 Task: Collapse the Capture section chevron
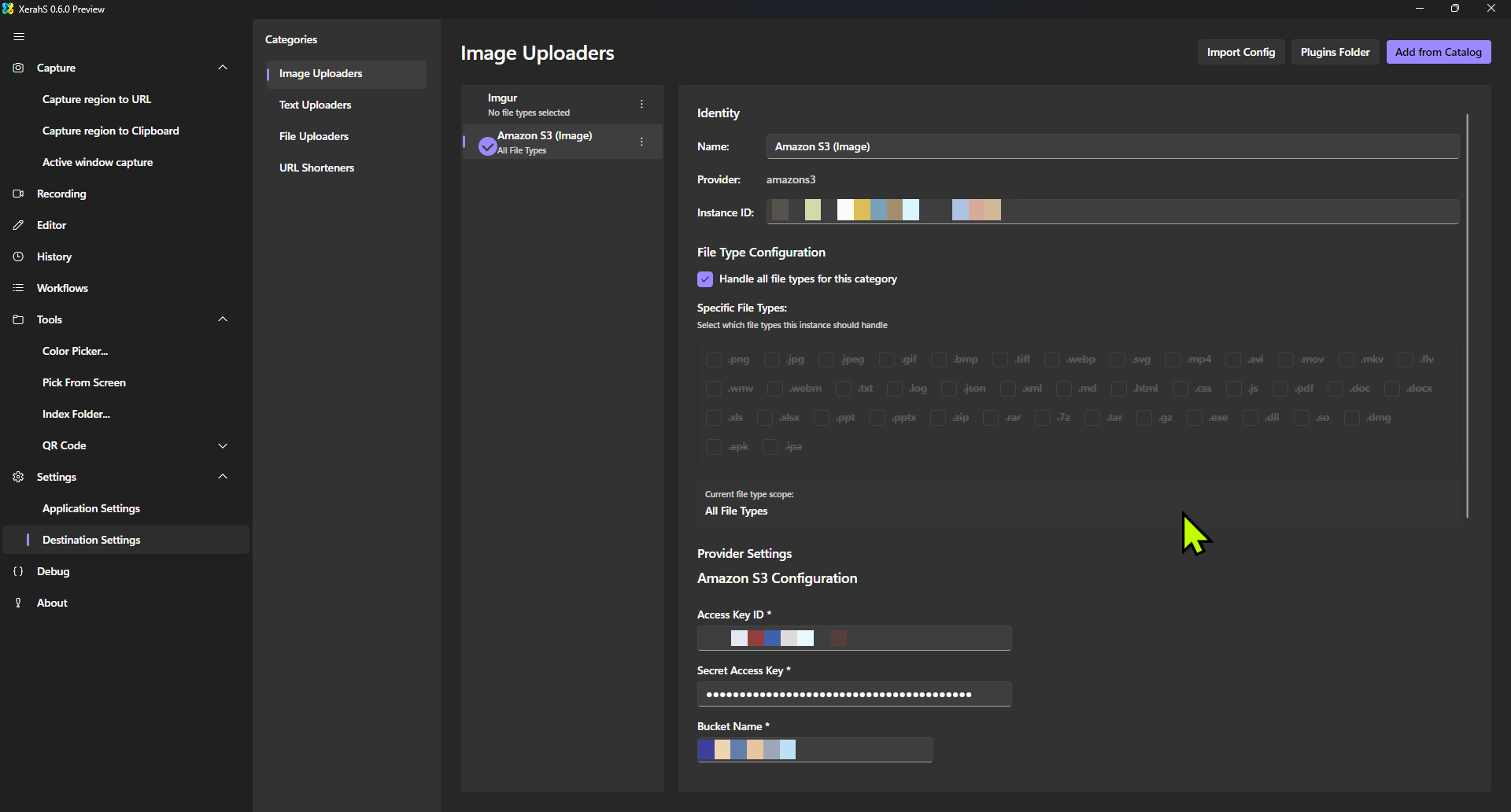(x=223, y=68)
